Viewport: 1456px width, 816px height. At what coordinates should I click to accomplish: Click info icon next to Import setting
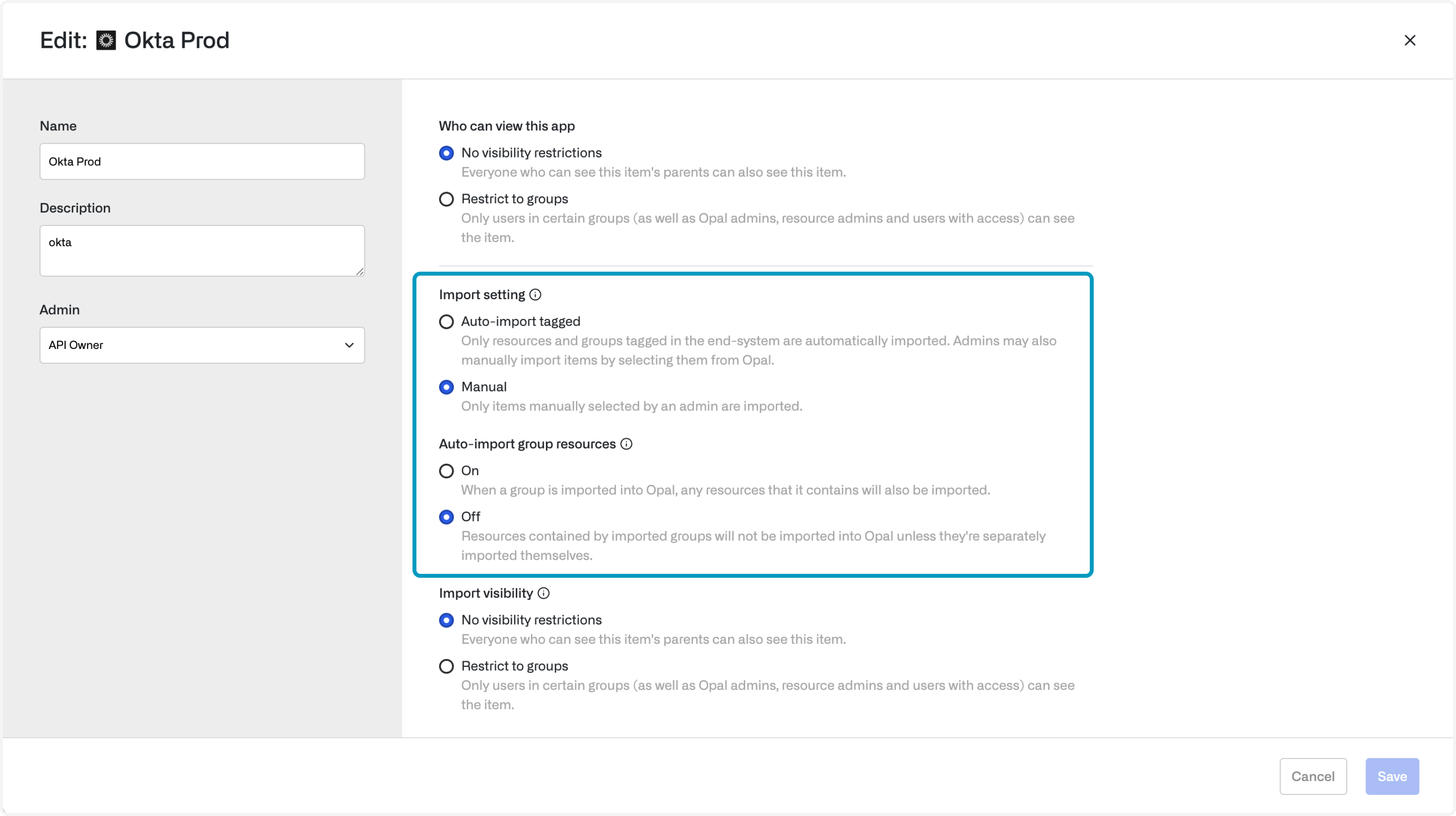535,294
